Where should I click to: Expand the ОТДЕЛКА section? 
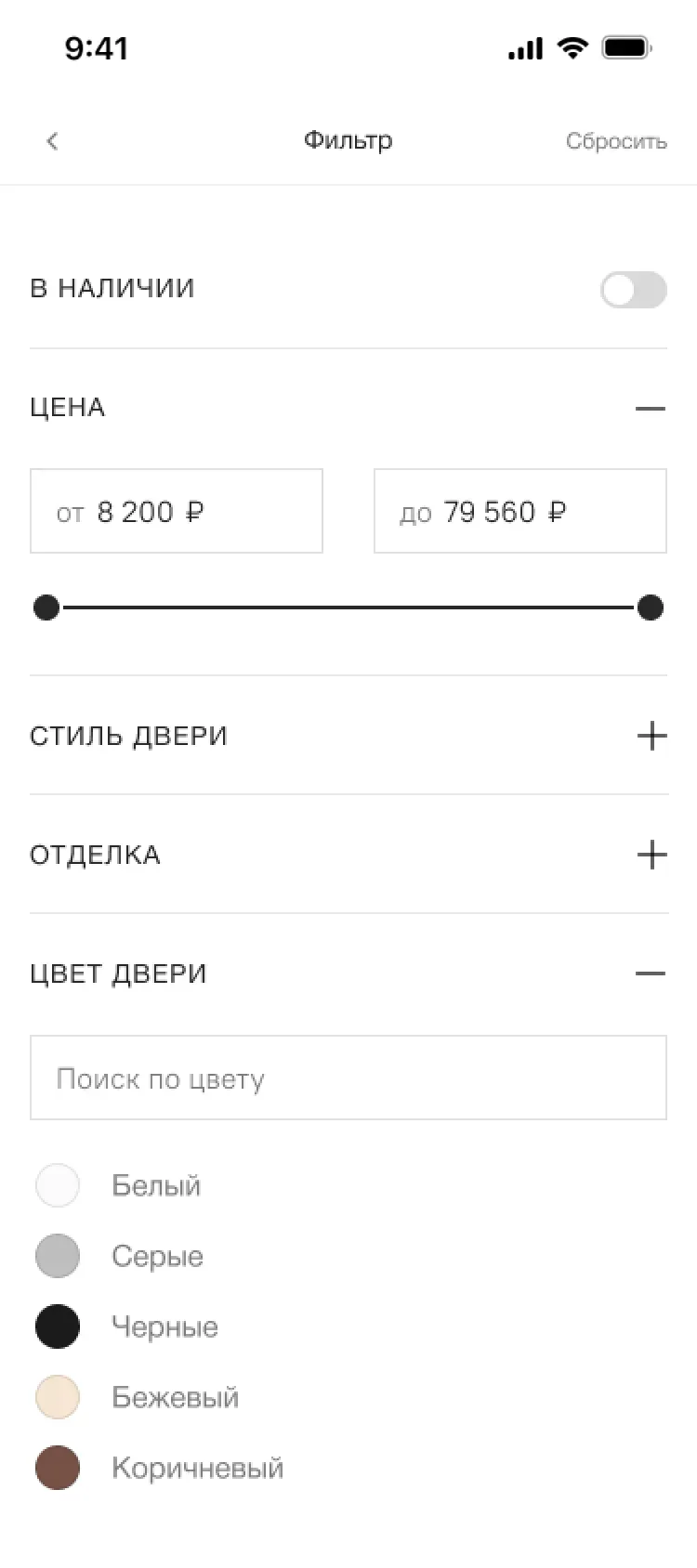(x=651, y=855)
